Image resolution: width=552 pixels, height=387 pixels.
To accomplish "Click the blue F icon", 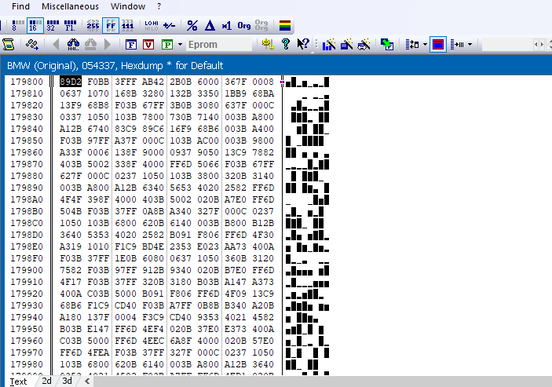I will pos(131,44).
